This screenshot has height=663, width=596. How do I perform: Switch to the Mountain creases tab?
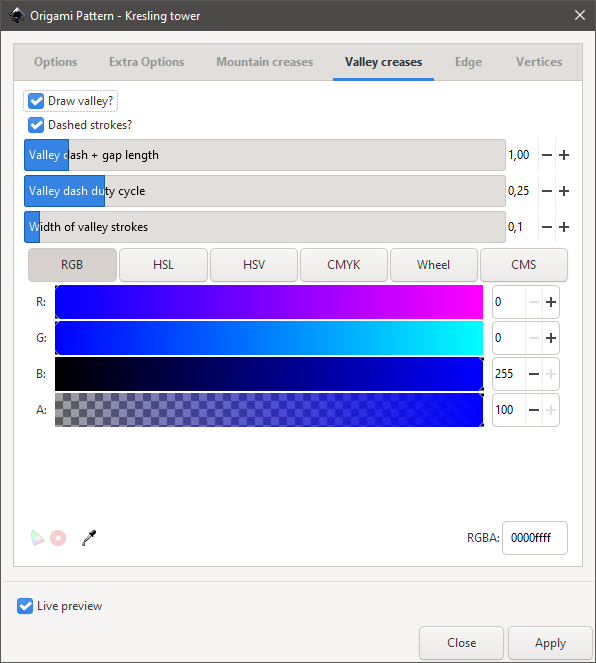click(x=265, y=62)
